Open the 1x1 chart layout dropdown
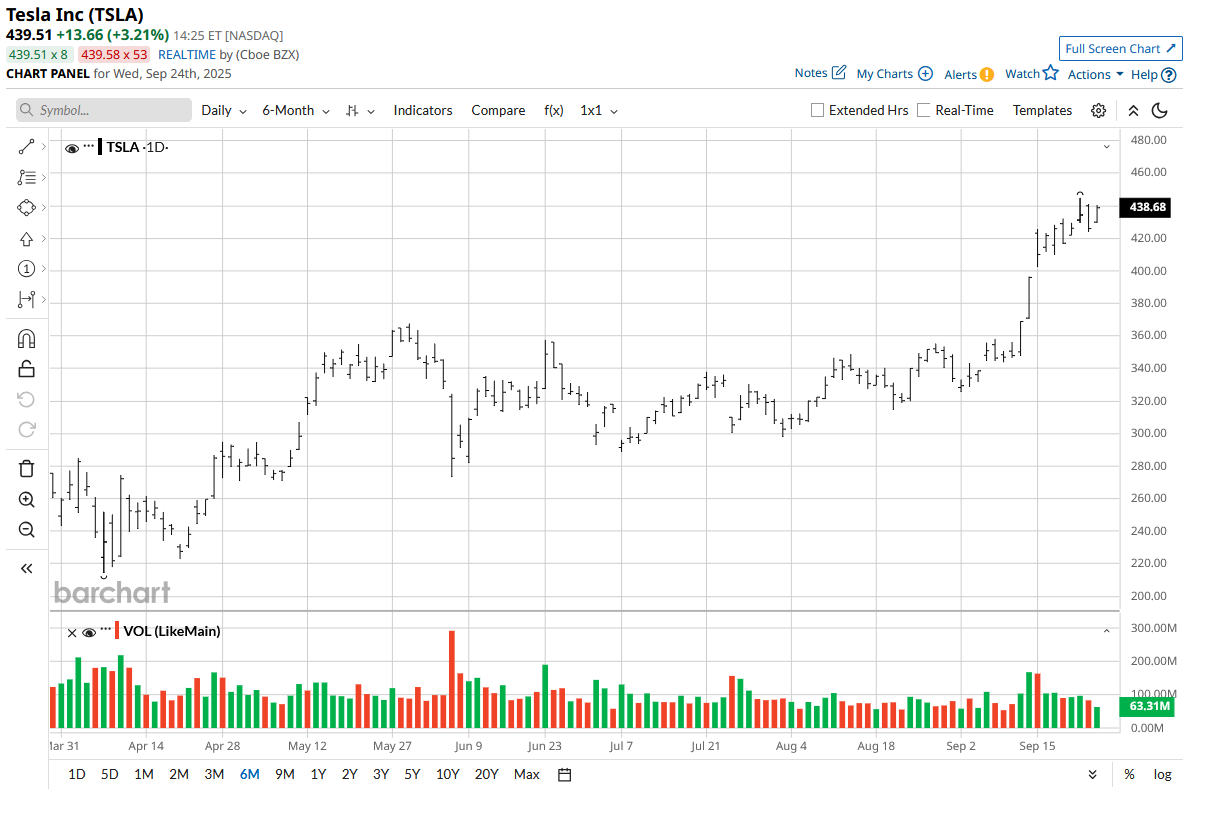 click(599, 110)
